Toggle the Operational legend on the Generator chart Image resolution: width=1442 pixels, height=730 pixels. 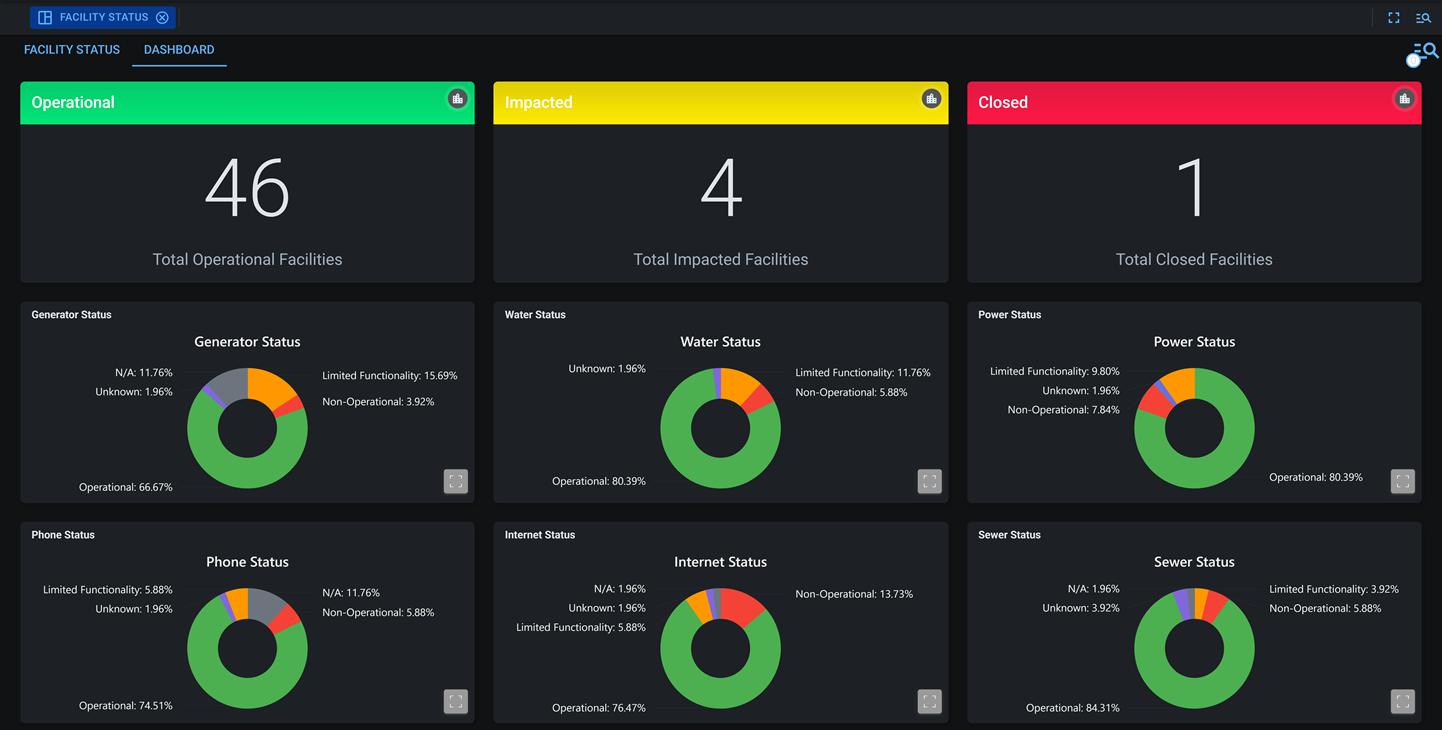[125, 487]
